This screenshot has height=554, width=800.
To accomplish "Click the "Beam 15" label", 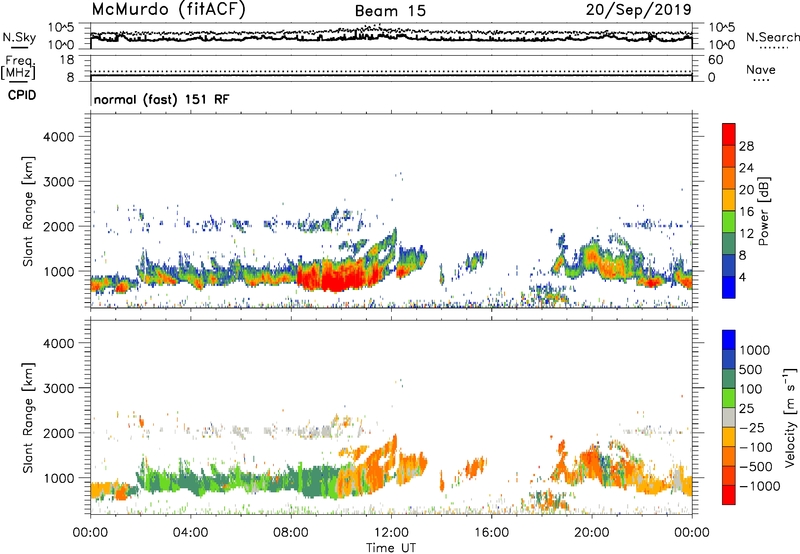I will (x=390, y=11).
